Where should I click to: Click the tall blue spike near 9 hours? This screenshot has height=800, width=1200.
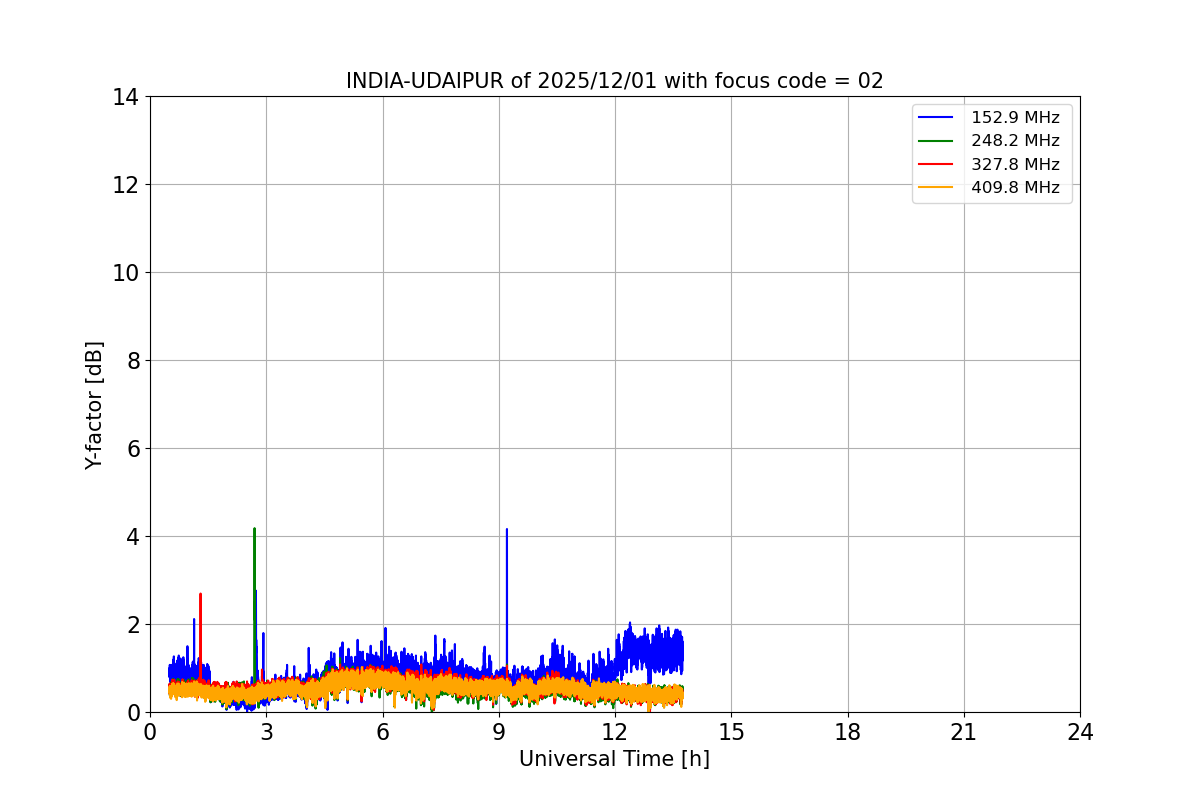(x=507, y=531)
